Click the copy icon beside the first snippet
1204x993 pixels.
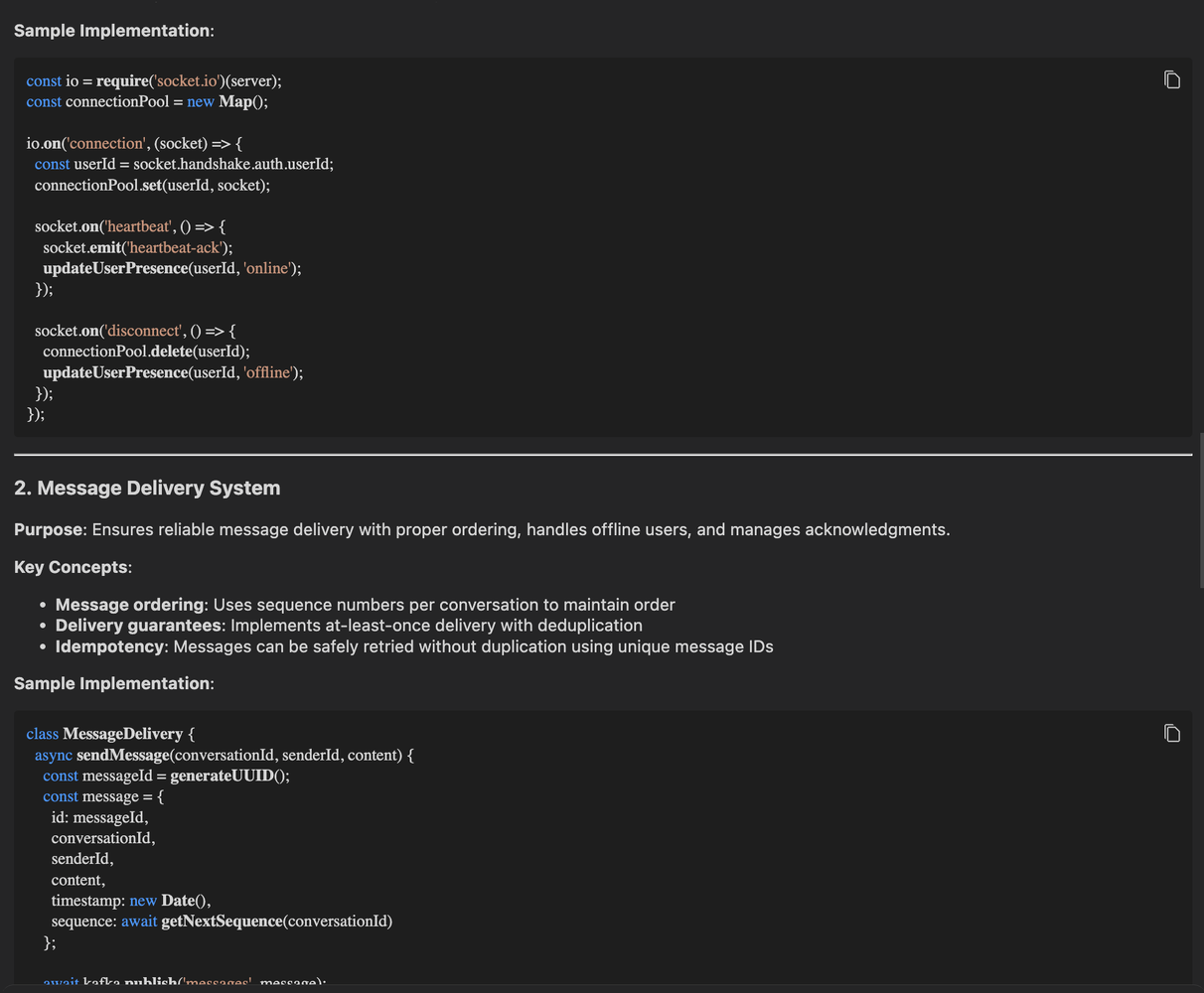pos(1172,78)
